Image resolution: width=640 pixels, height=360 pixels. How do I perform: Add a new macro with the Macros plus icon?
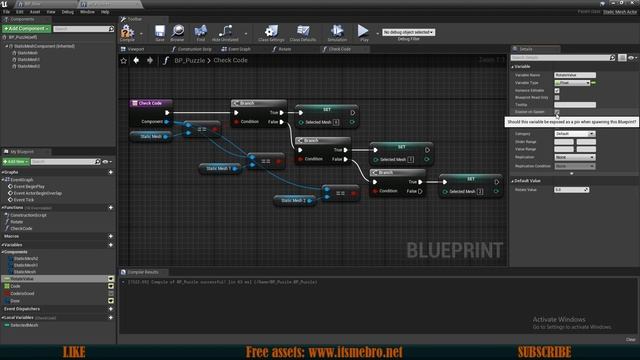tap(111, 236)
